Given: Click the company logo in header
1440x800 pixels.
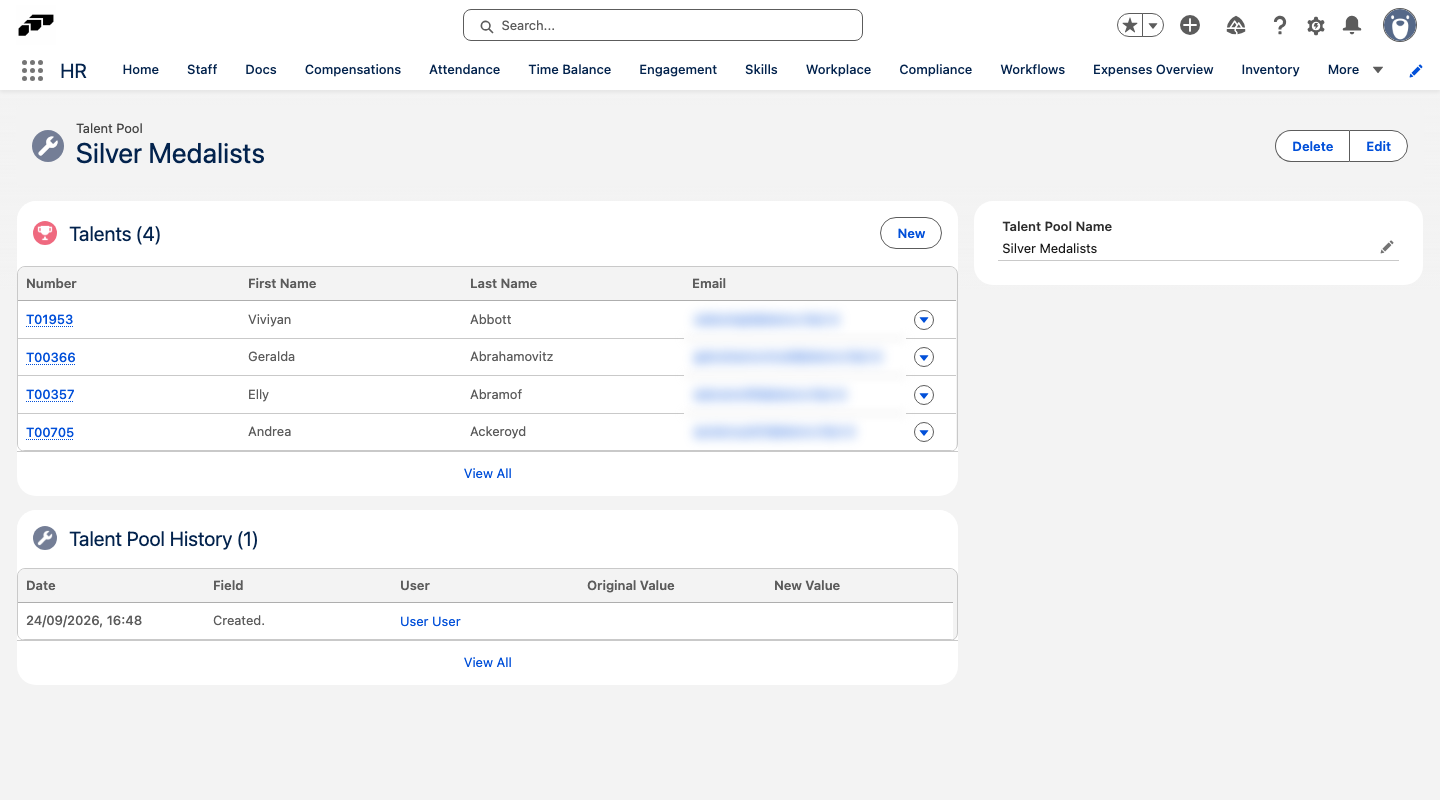Looking at the screenshot, I should 36,25.
